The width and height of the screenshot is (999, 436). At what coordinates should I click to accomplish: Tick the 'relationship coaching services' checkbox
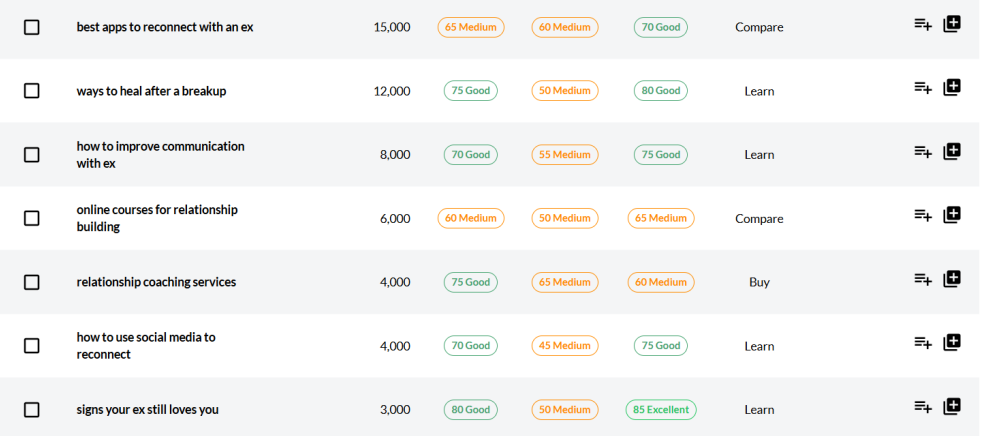tap(32, 282)
